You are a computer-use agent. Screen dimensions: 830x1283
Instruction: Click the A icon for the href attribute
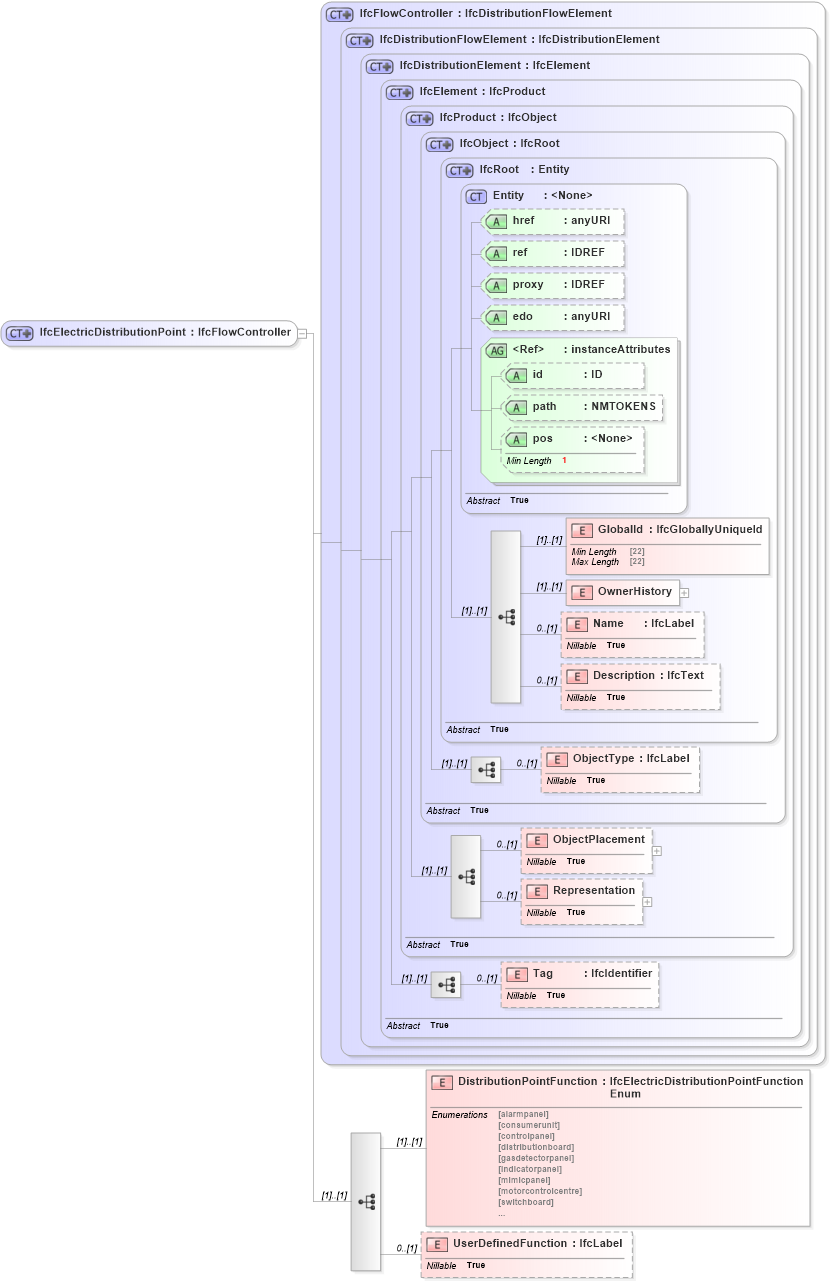[x=496, y=221]
